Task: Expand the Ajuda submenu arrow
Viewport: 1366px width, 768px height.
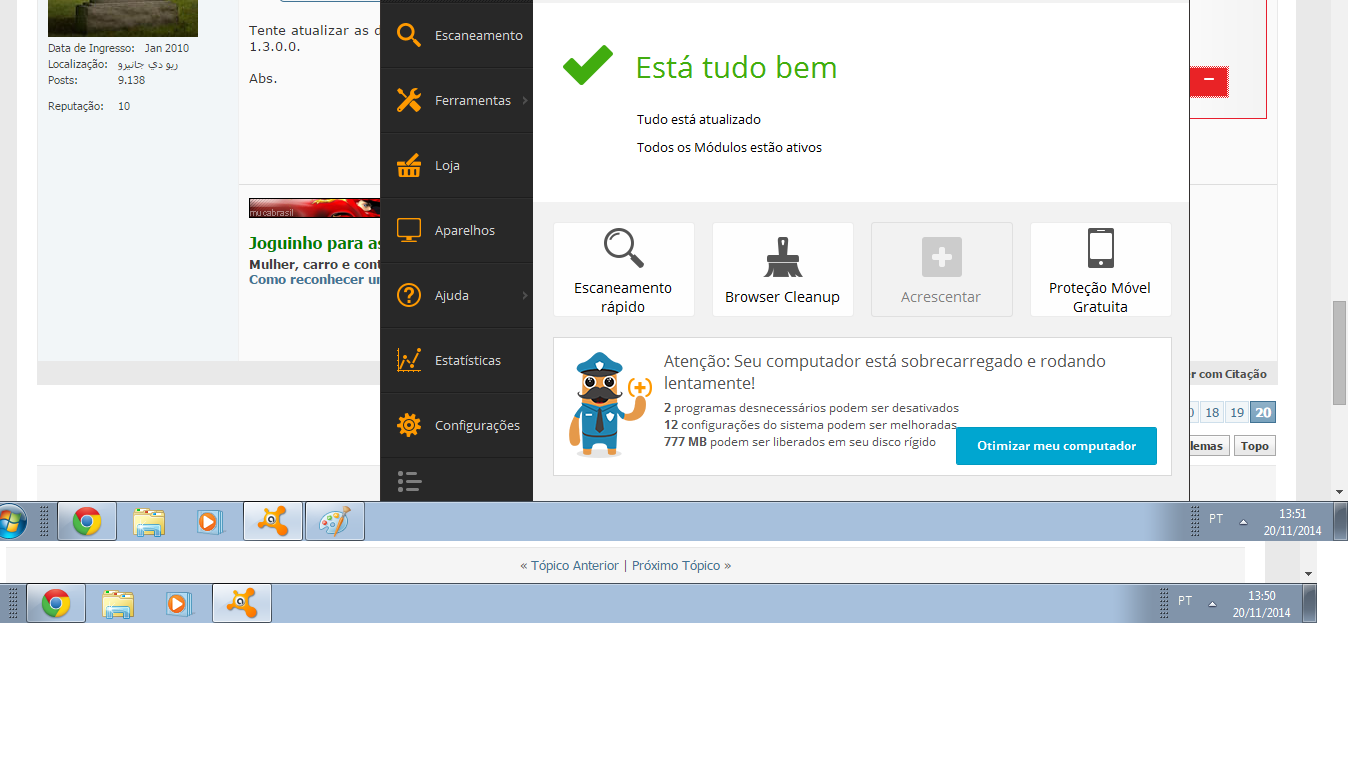Action: (525, 295)
